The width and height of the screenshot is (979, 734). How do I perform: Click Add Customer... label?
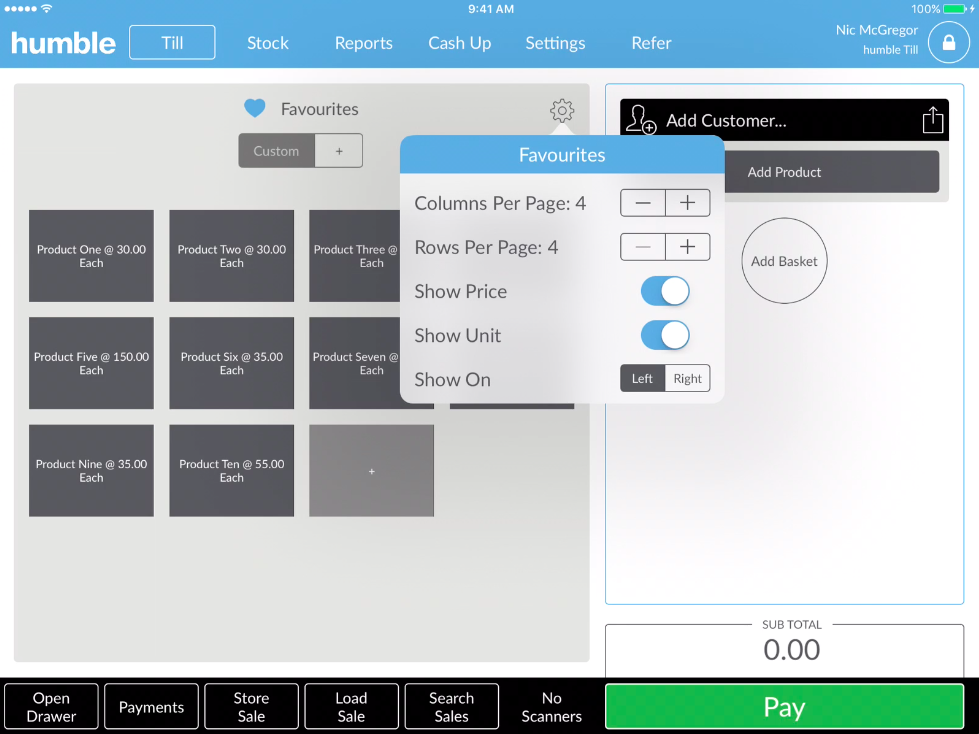tap(726, 120)
